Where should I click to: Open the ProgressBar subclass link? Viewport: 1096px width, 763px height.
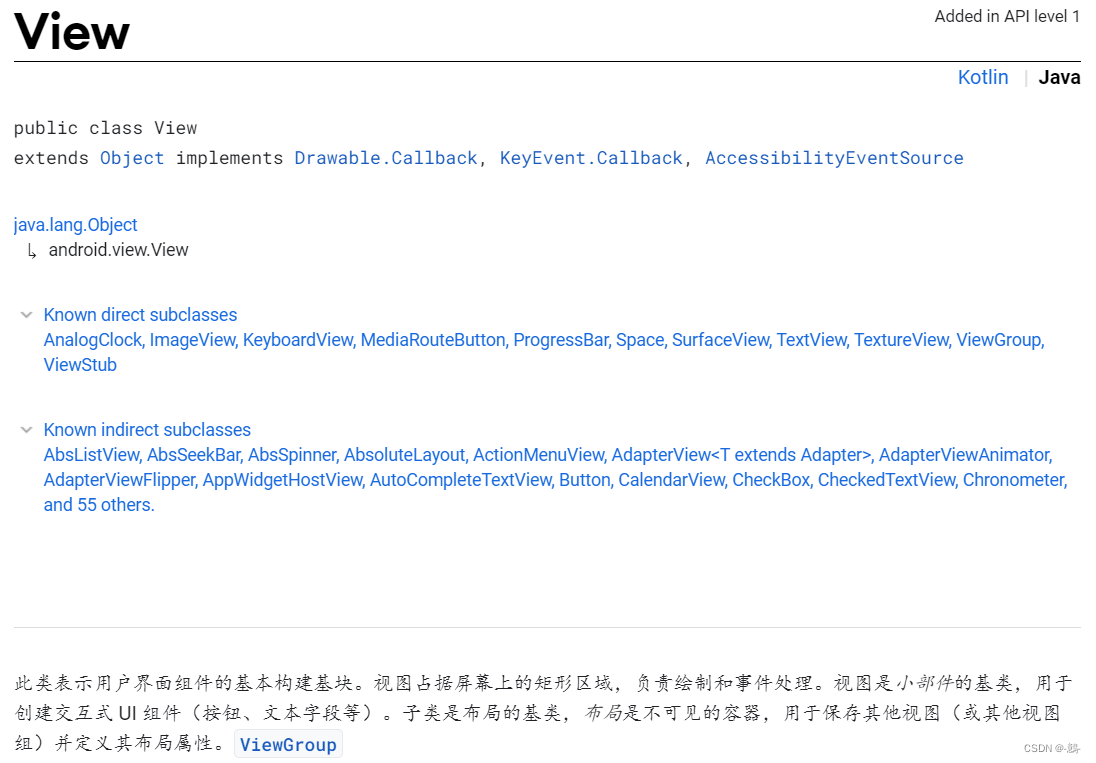[x=559, y=340]
